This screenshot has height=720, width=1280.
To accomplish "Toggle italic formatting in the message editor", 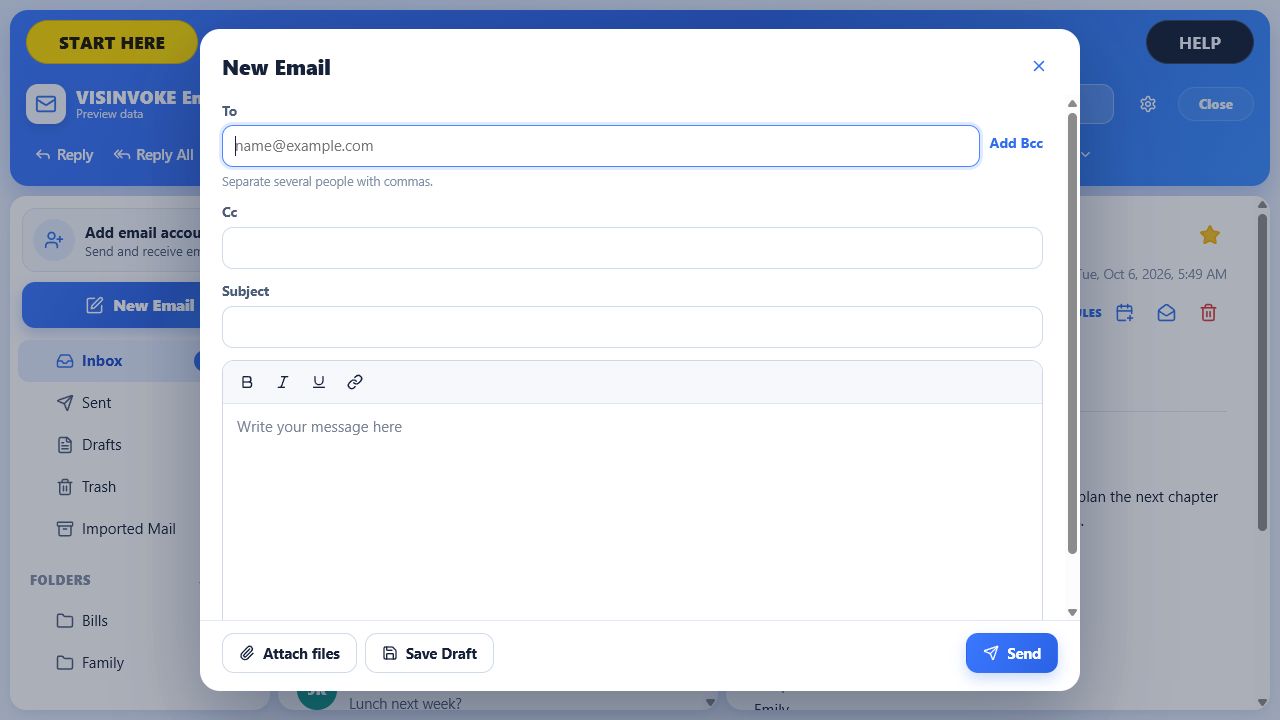I will [x=283, y=382].
